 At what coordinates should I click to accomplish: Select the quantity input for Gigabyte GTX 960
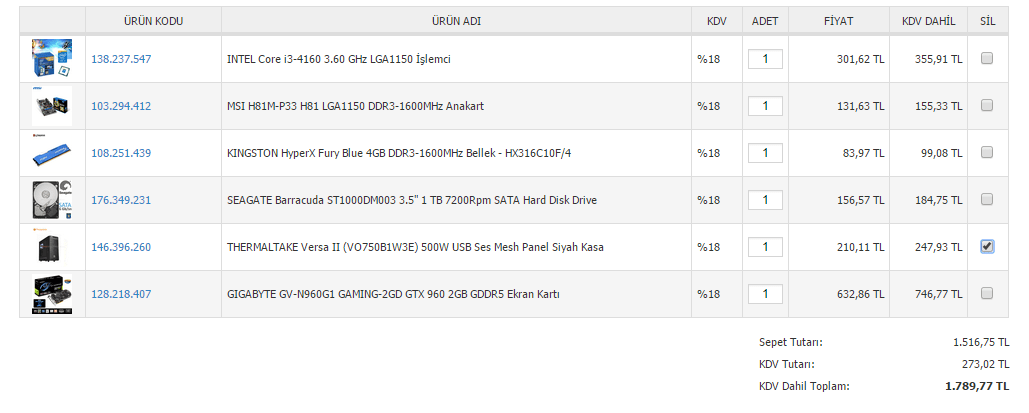pyautogui.click(x=765, y=294)
